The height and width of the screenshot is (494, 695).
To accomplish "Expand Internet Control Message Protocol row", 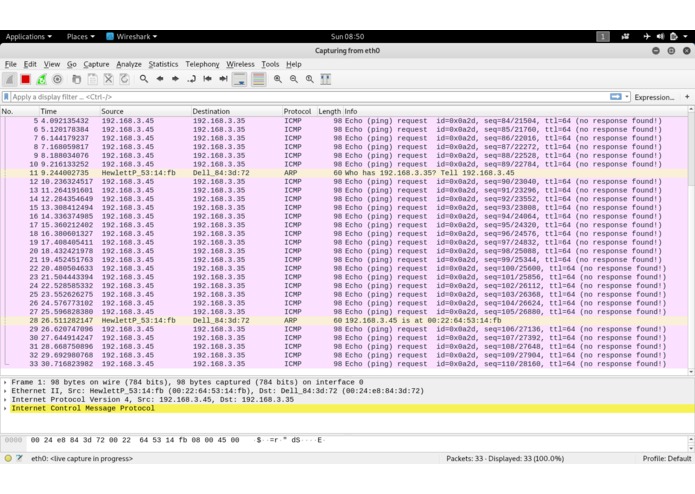I will tap(5, 408).
